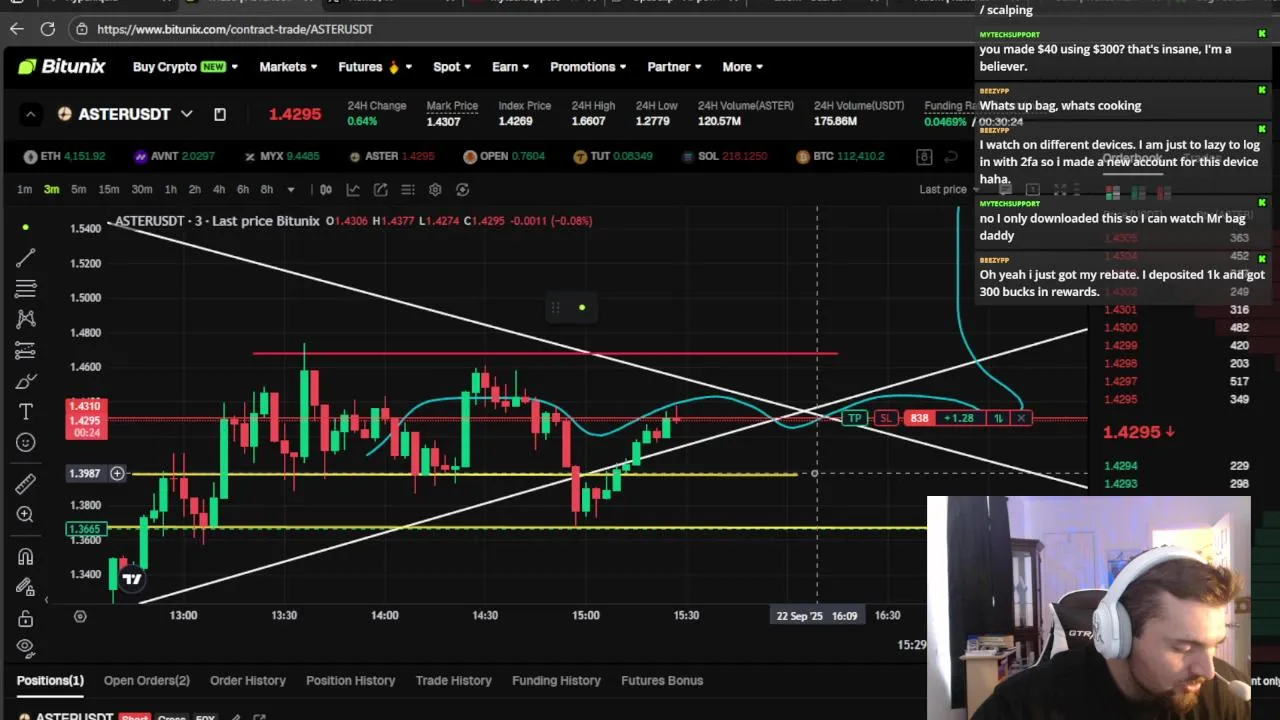This screenshot has height=720, width=1280.
Task: Click the share chart icon
Action: click(x=381, y=189)
